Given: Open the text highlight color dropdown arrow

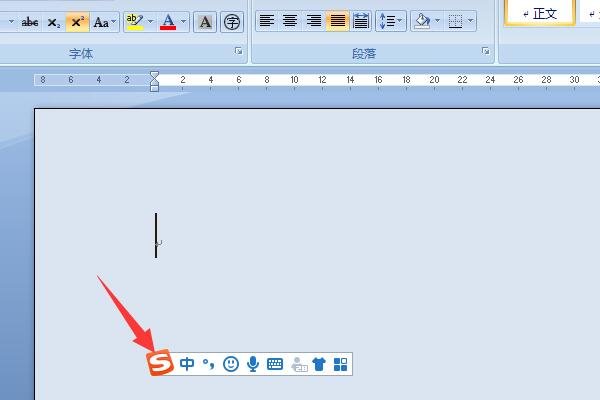Looking at the screenshot, I should click(151, 21).
